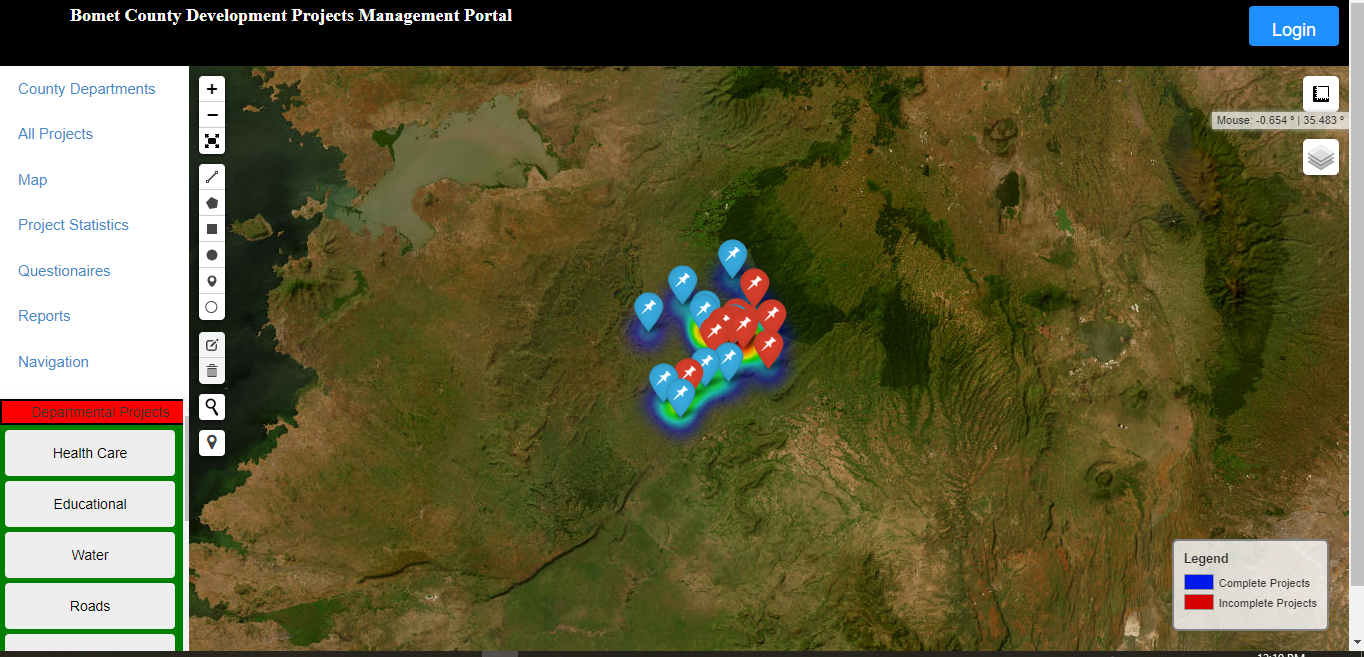Screen dimensions: 1364x657
Task: Click the edit layers tool
Action: point(212,345)
